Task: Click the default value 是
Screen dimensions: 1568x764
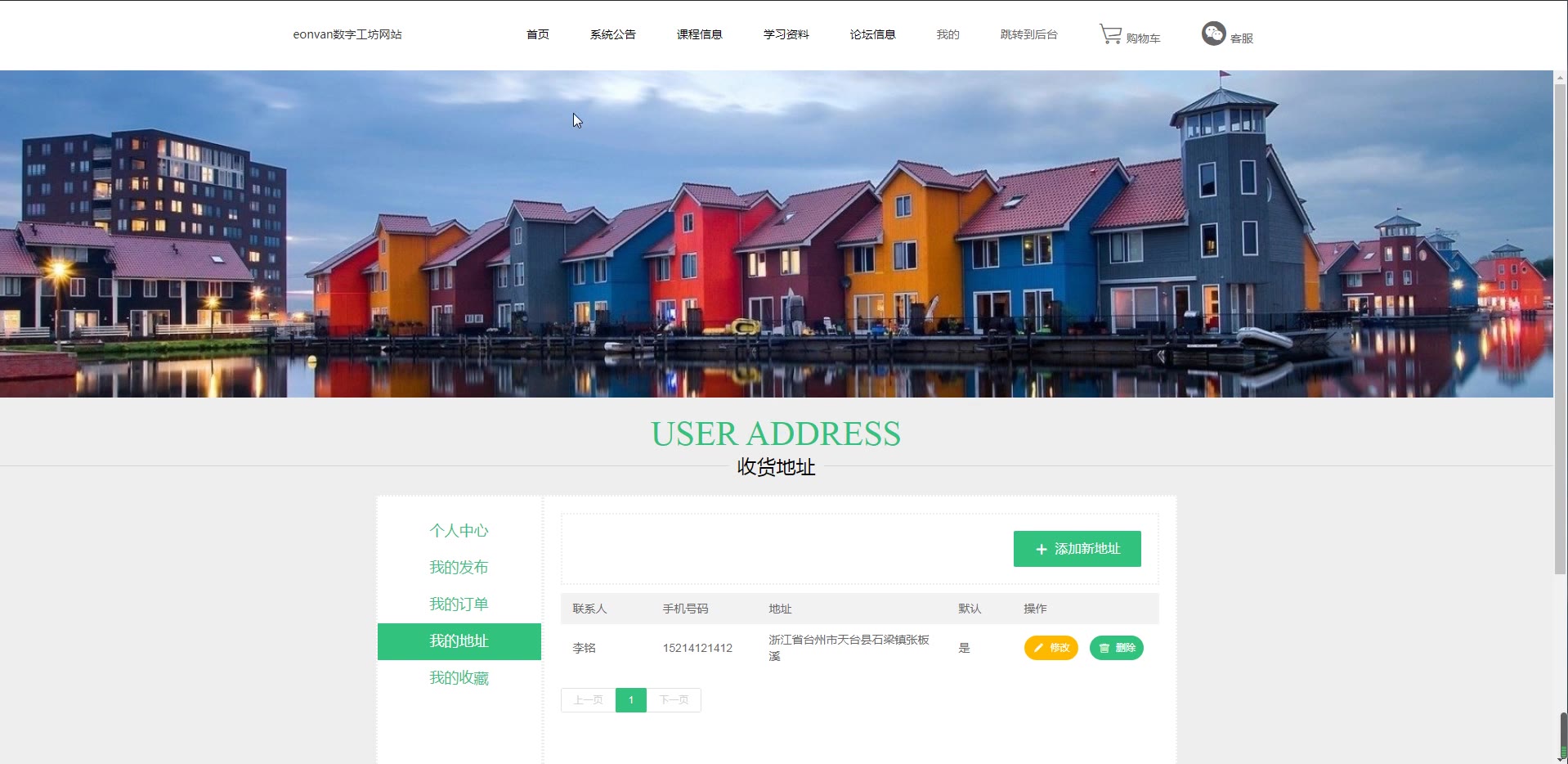Action: (964, 648)
